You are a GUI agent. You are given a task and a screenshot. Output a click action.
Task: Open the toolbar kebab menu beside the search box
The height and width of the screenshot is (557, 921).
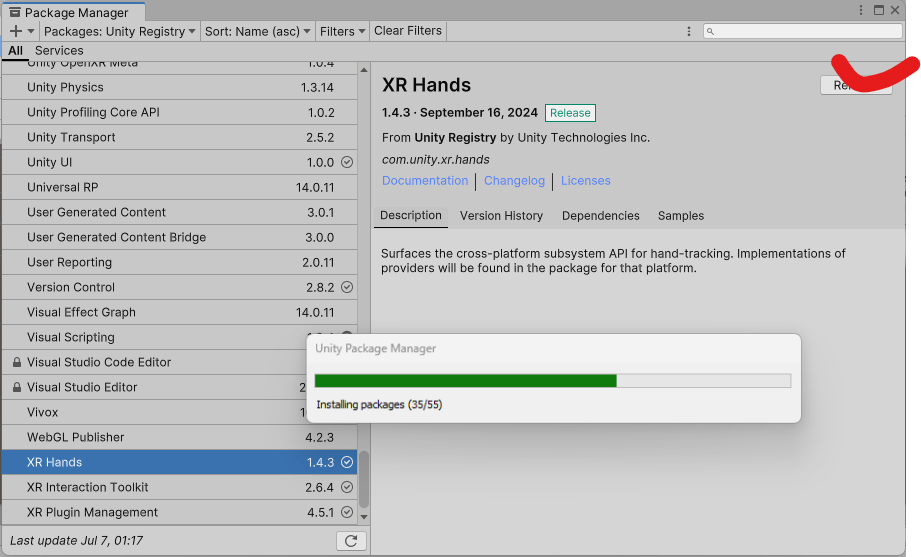(689, 31)
